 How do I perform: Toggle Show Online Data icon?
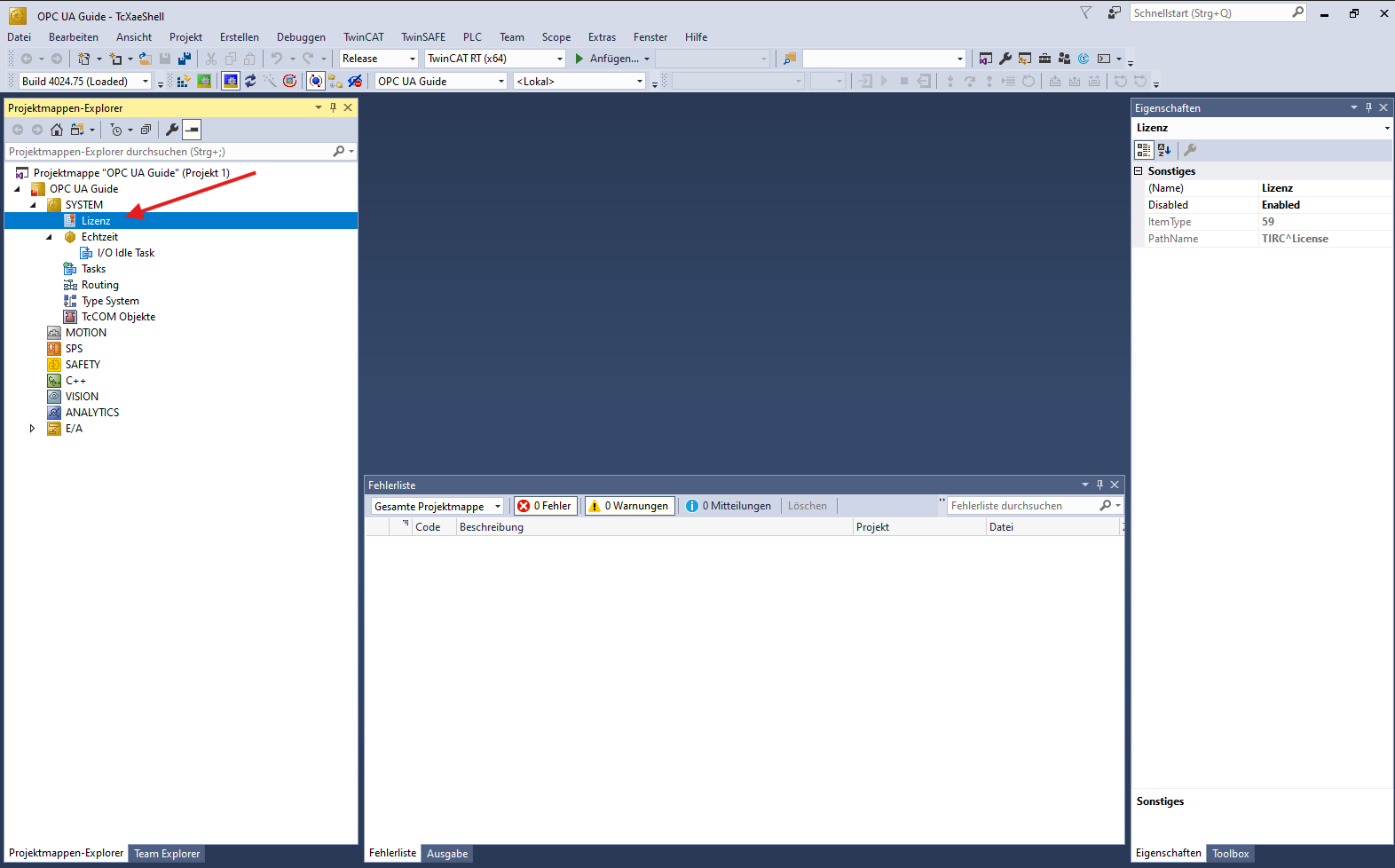coord(316,81)
